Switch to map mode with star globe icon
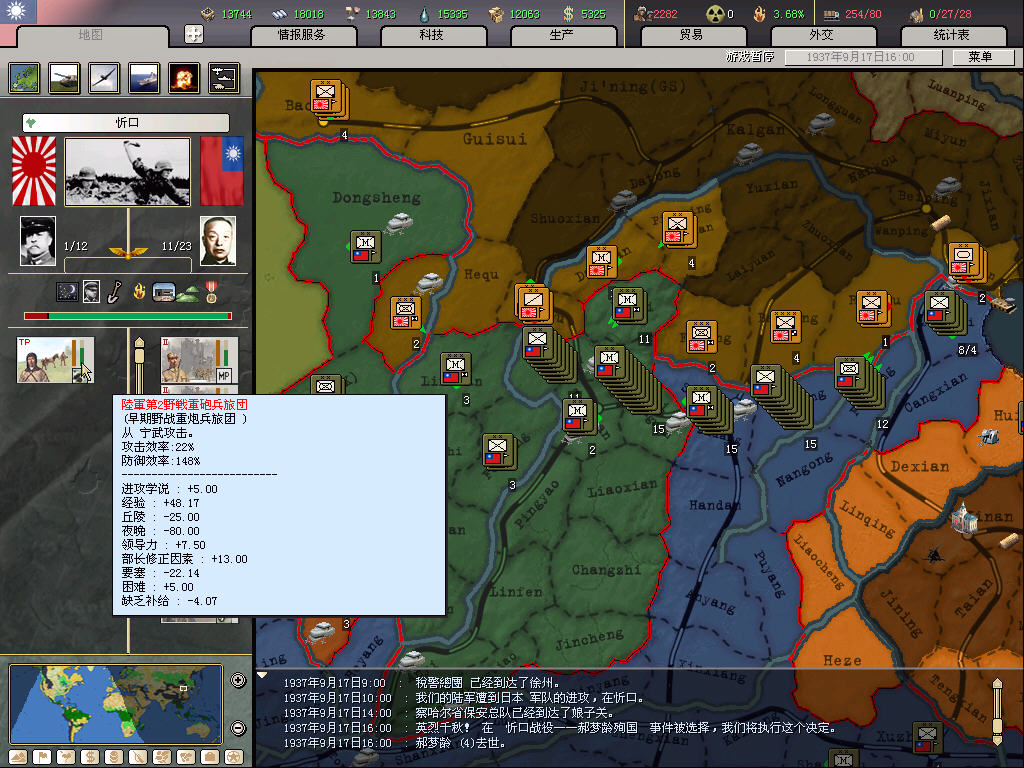The width and height of the screenshot is (1024, 768). click(x=234, y=757)
